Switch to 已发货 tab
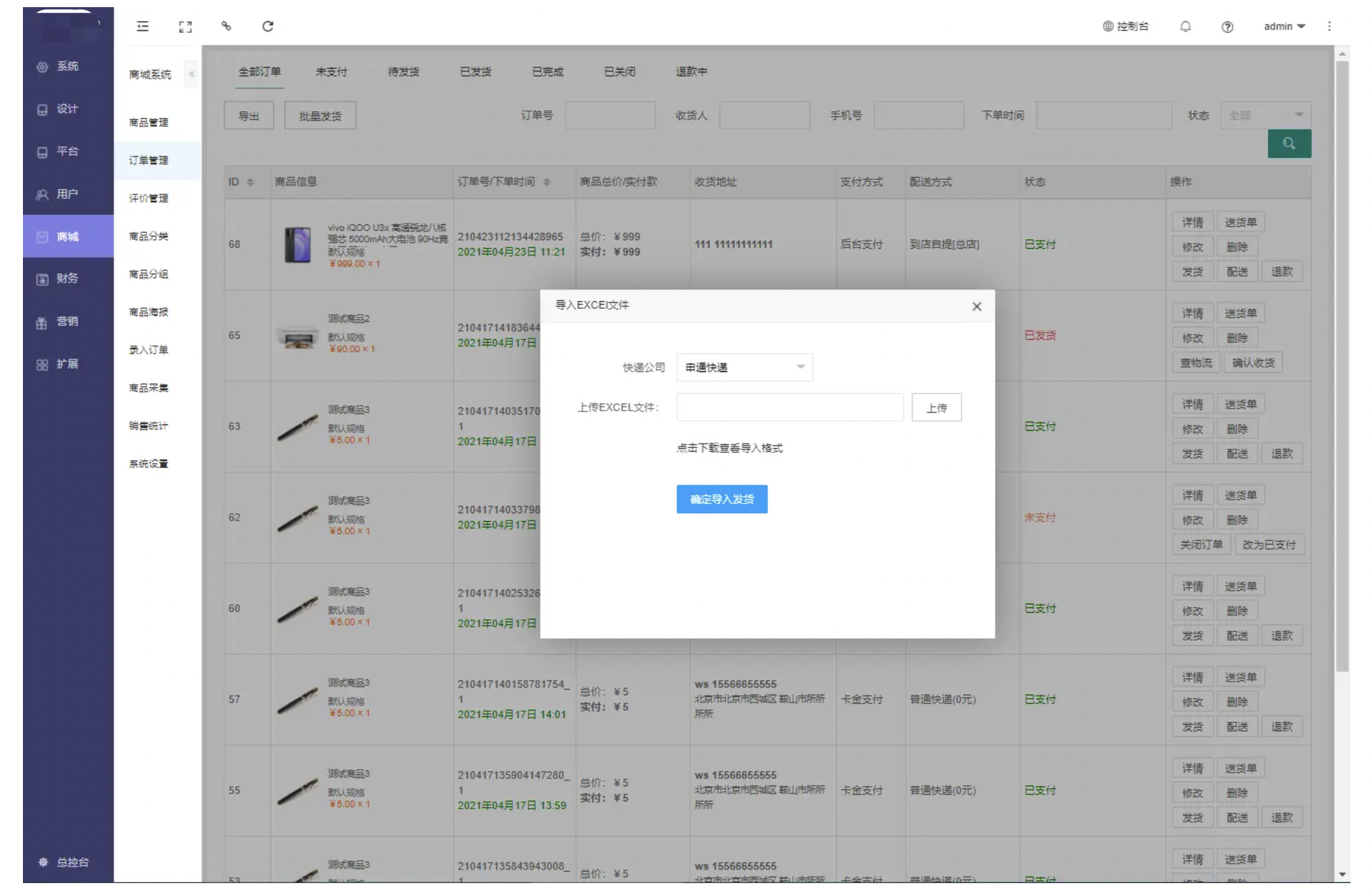 475,72
